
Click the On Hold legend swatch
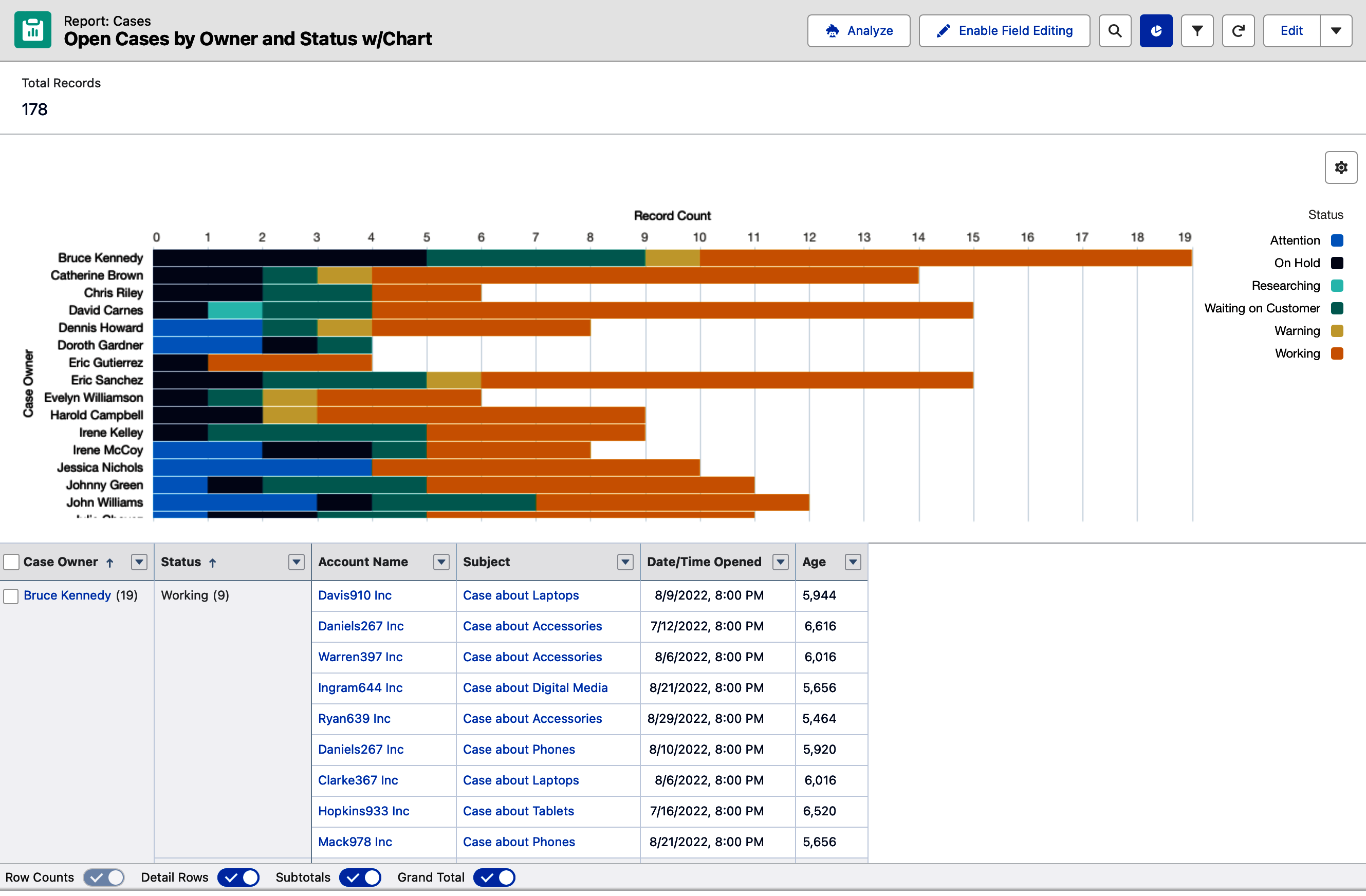click(1337, 263)
